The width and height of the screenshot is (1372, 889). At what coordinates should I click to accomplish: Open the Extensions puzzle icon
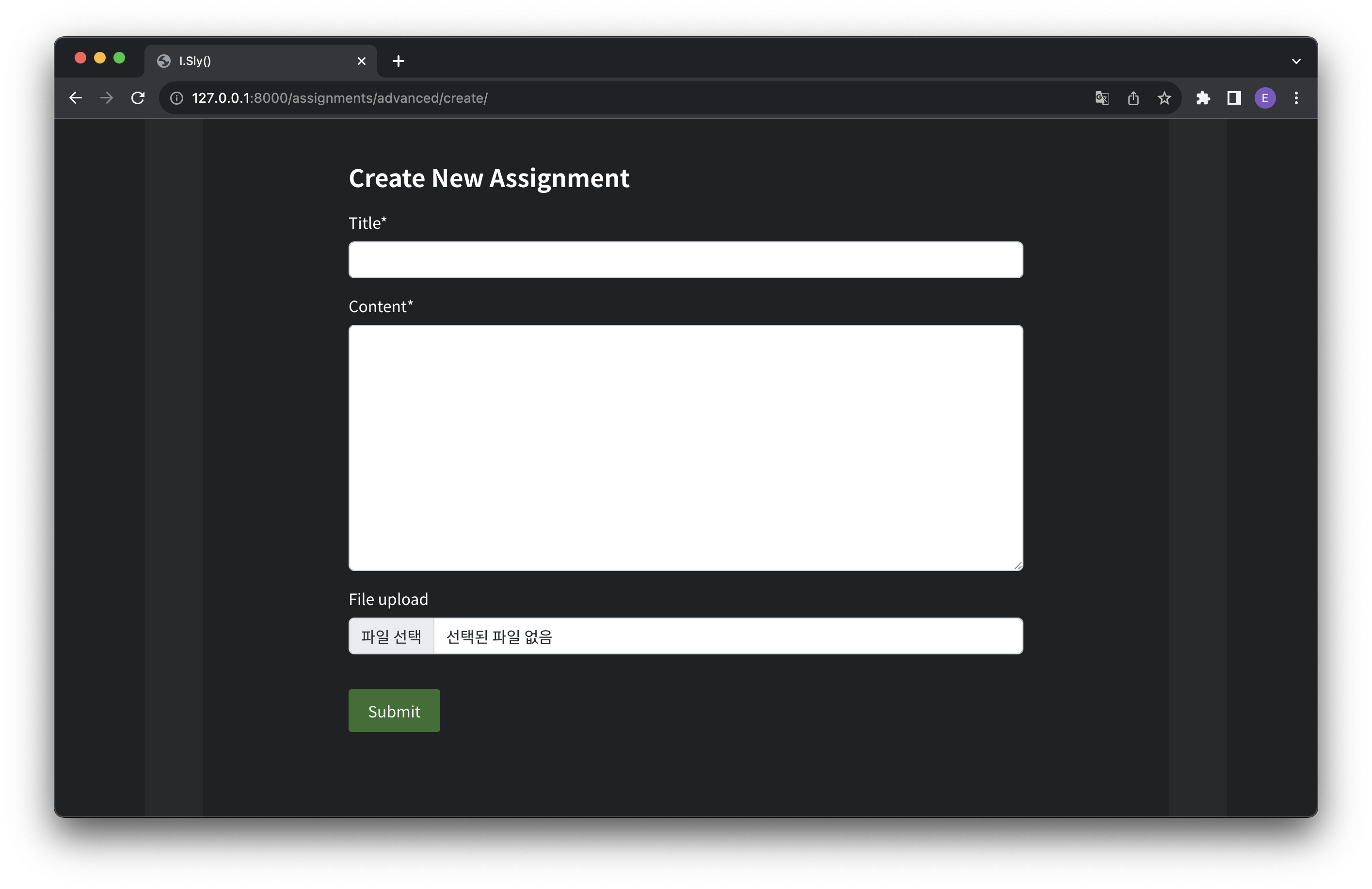pos(1202,98)
